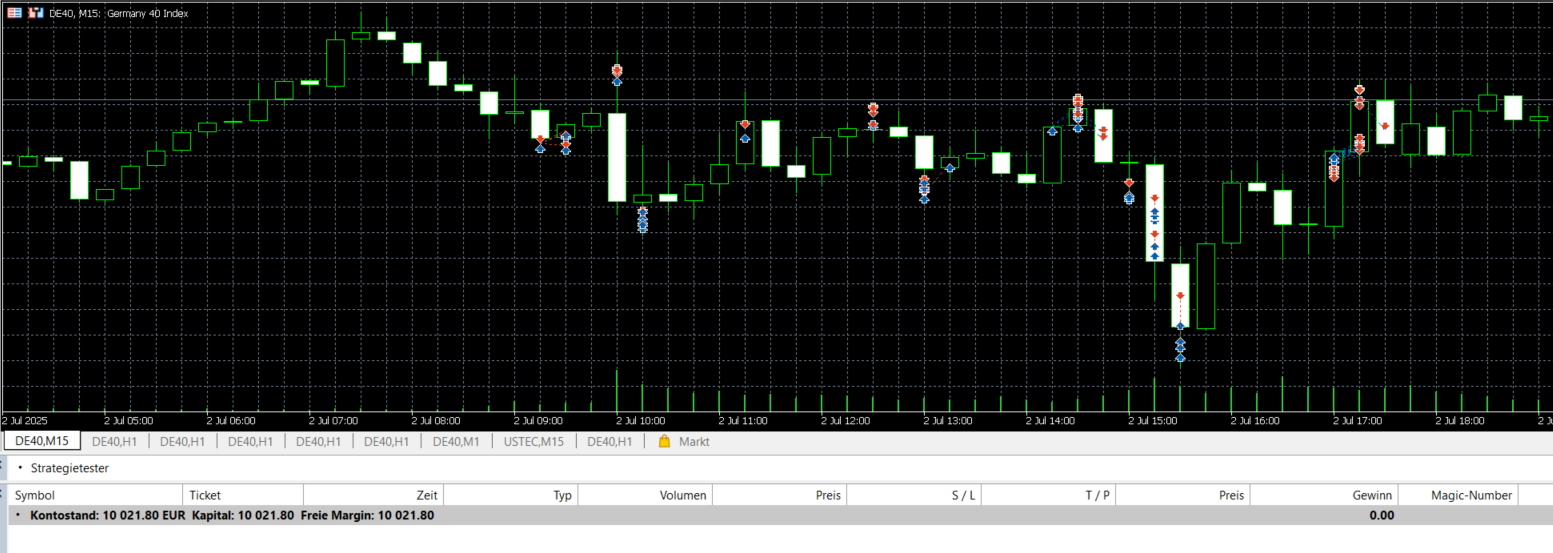Click the red-blue table icon at chart top-left
The width and height of the screenshot is (1553, 553).
(x=15, y=13)
